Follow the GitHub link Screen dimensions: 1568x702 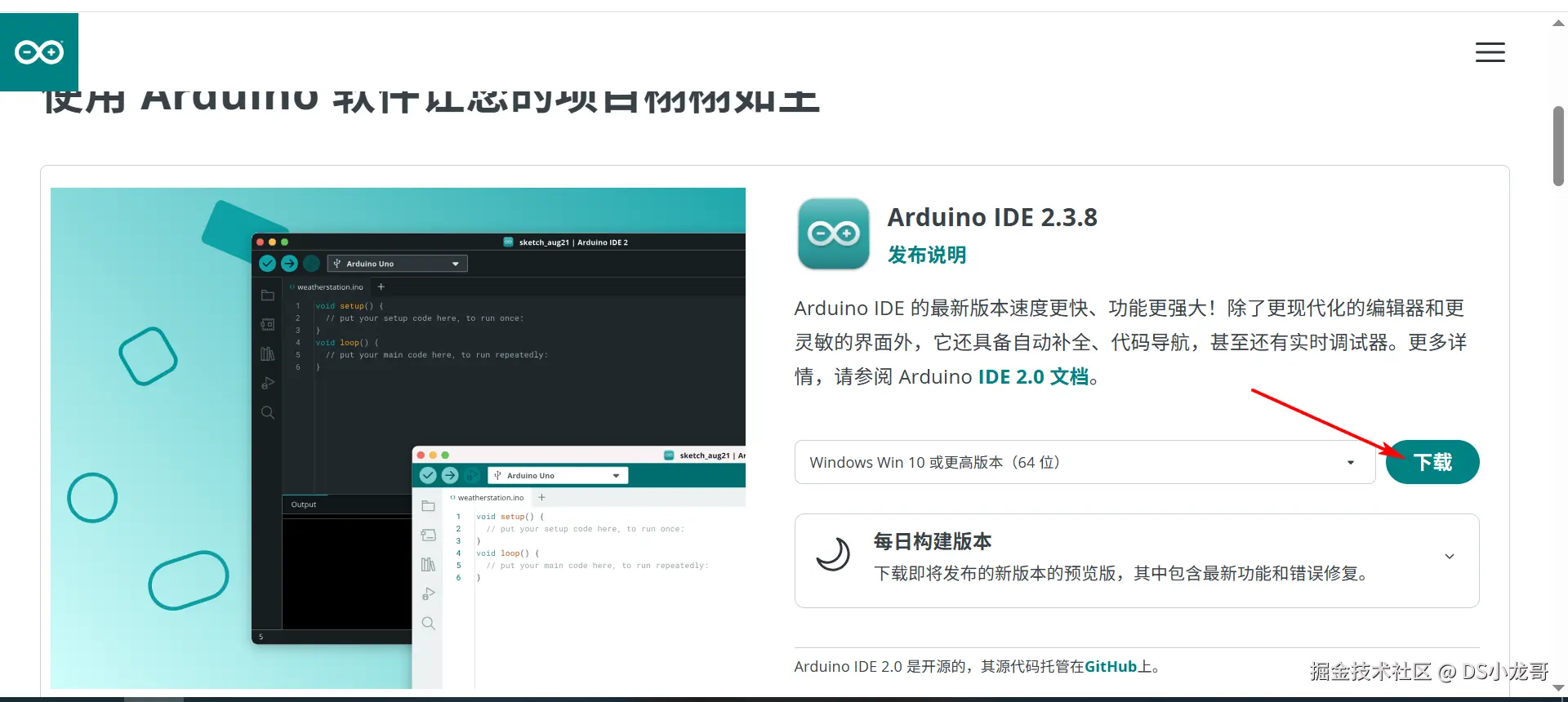(x=1111, y=667)
